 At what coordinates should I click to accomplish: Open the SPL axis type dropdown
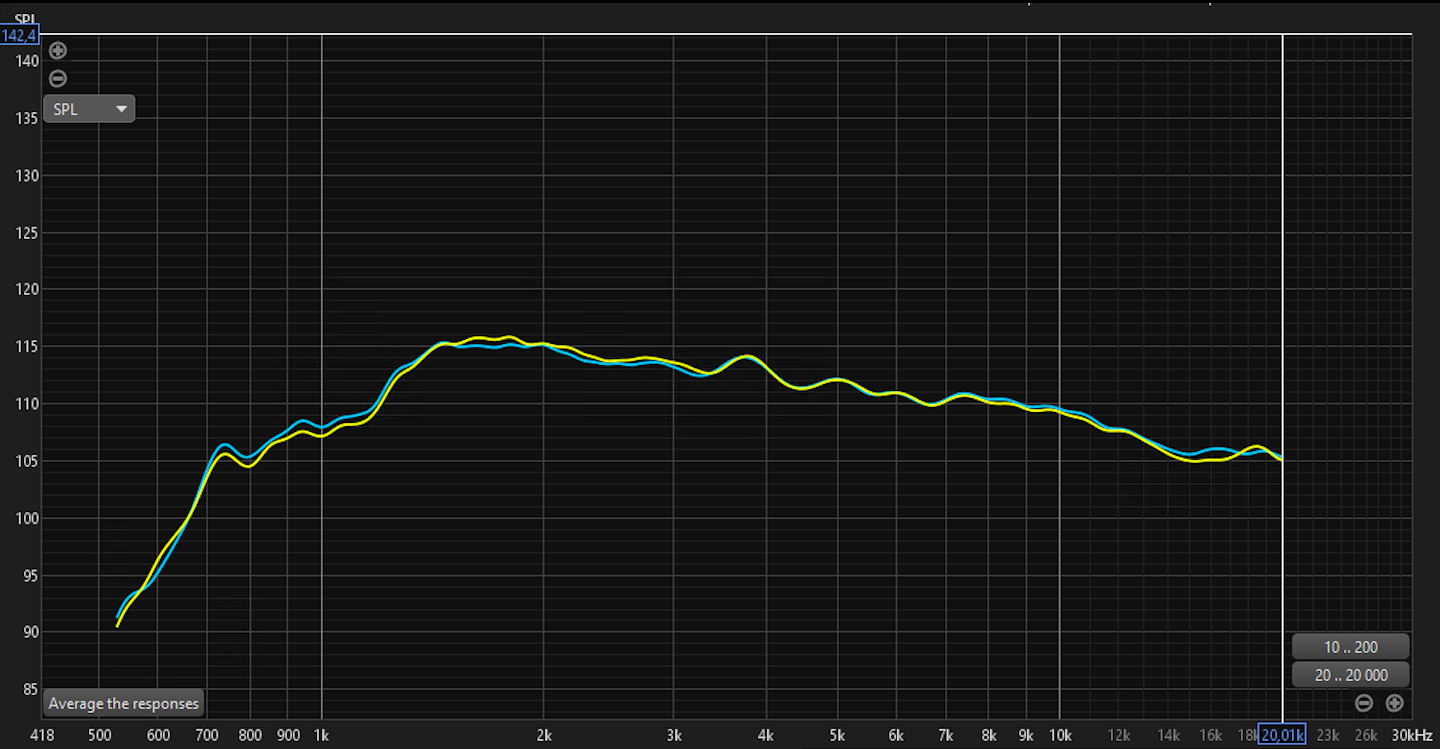point(89,109)
